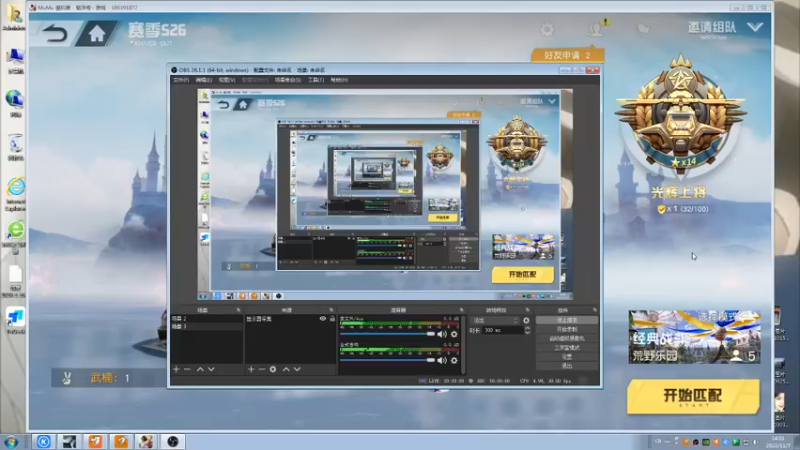Expand the 邀请组队 dropdown chevron

pos(755,27)
